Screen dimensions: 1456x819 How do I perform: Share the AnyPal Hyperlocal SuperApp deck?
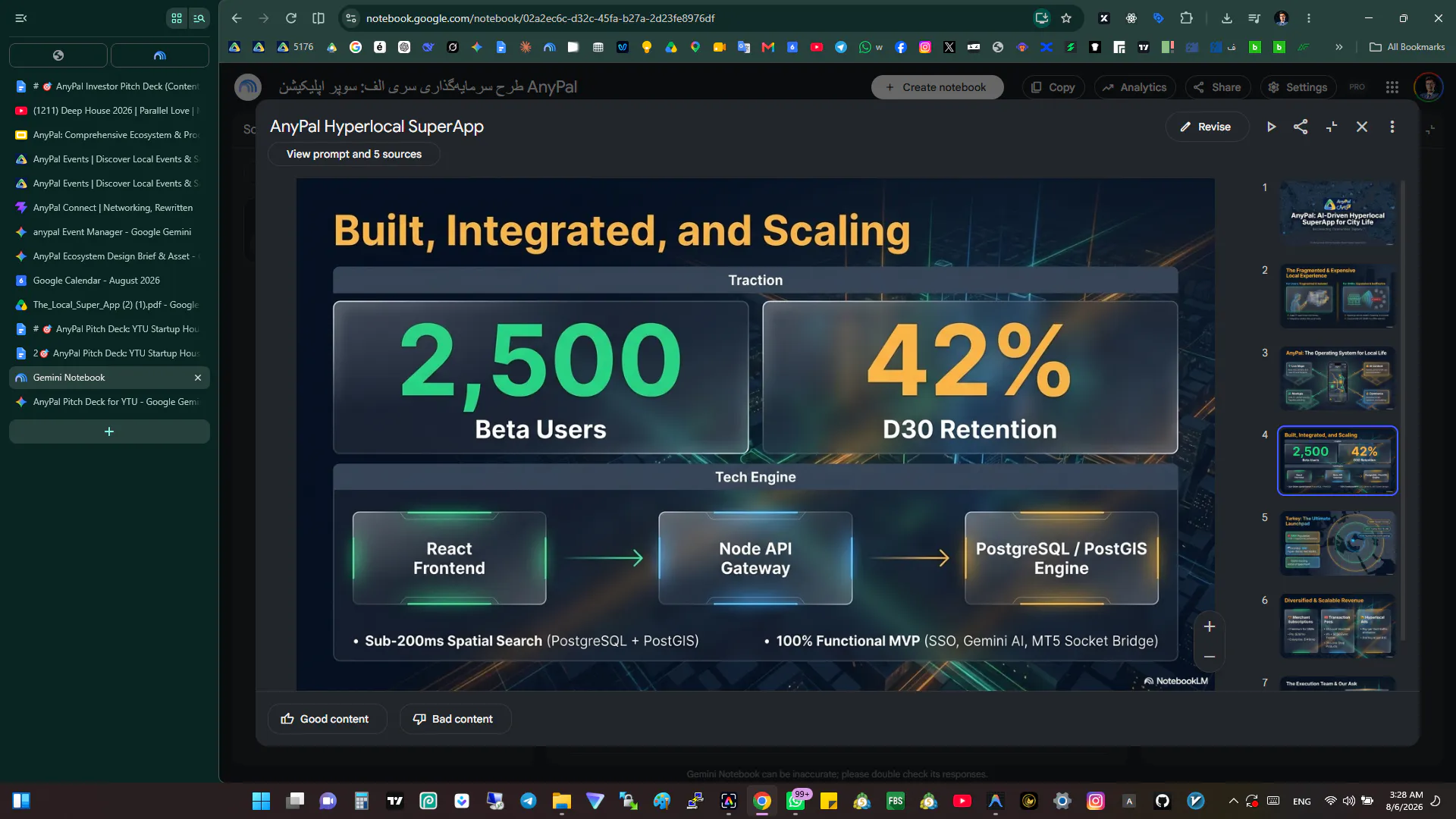pyautogui.click(x=1301, y=127)
